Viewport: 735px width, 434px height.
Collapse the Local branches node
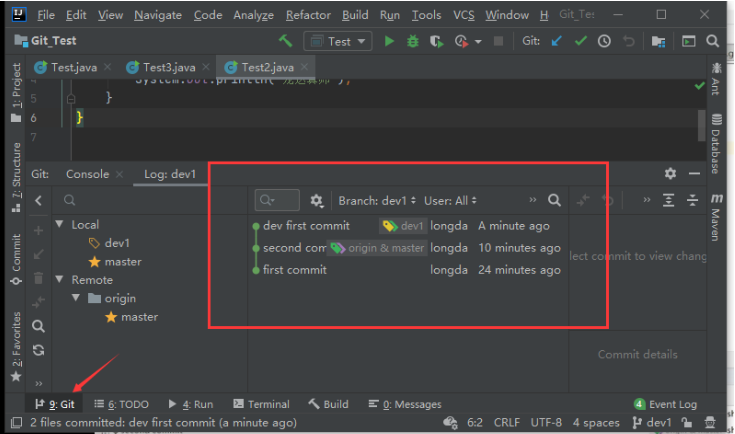pyautogui.click(x=60, y=224)
